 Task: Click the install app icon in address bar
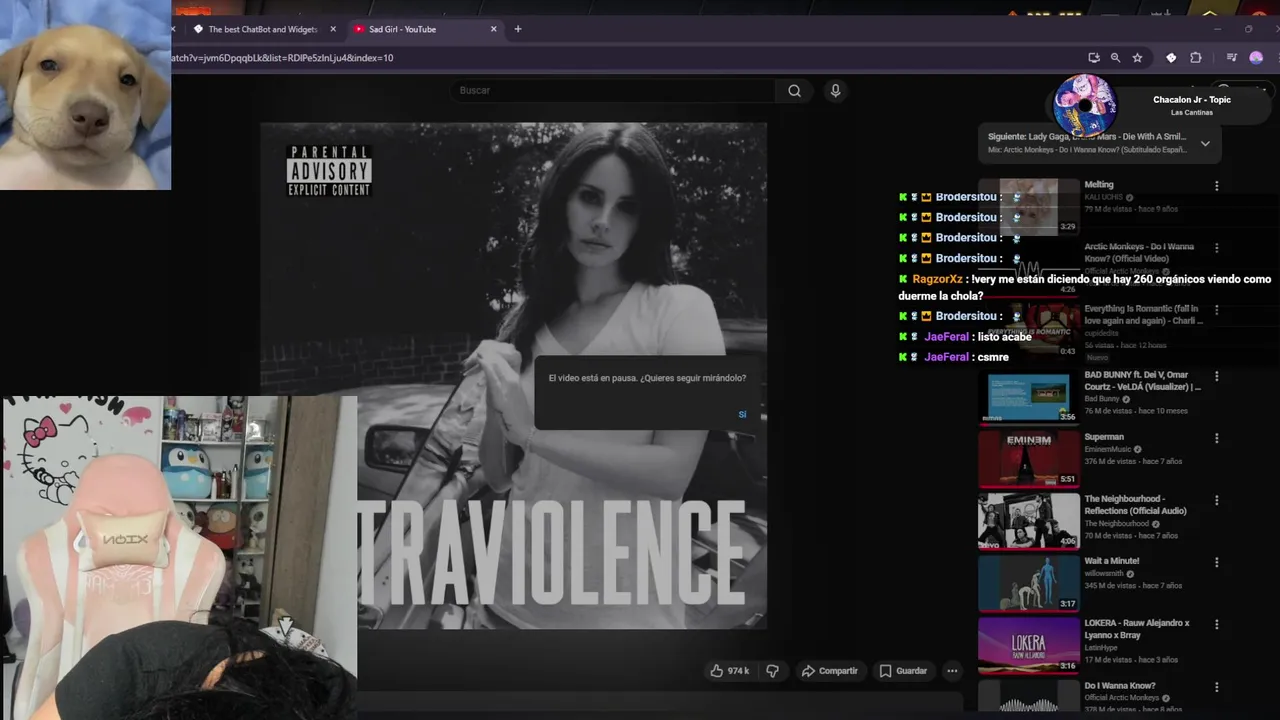1094,58
